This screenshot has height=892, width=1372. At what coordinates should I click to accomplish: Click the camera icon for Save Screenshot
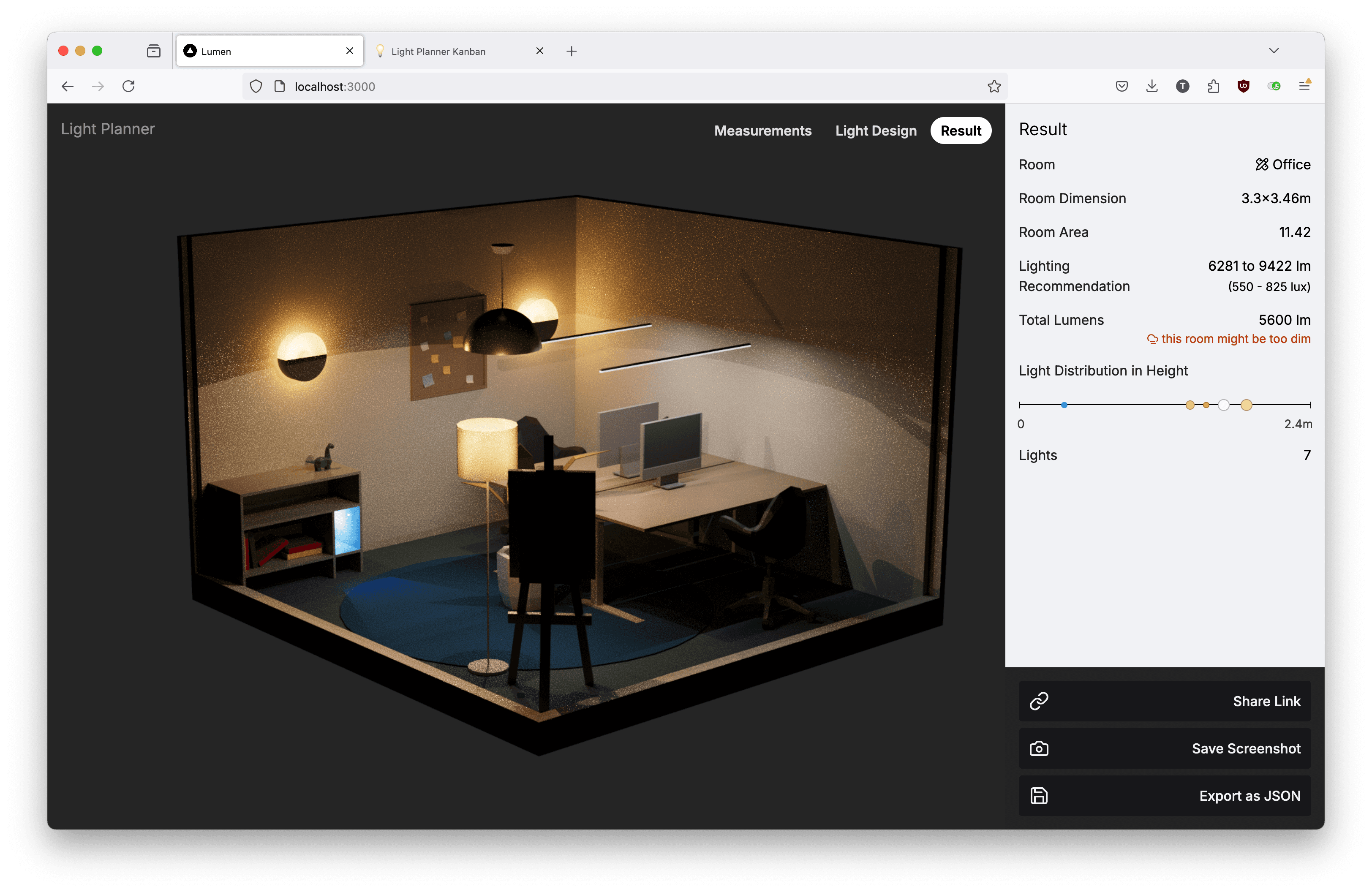1039,748
